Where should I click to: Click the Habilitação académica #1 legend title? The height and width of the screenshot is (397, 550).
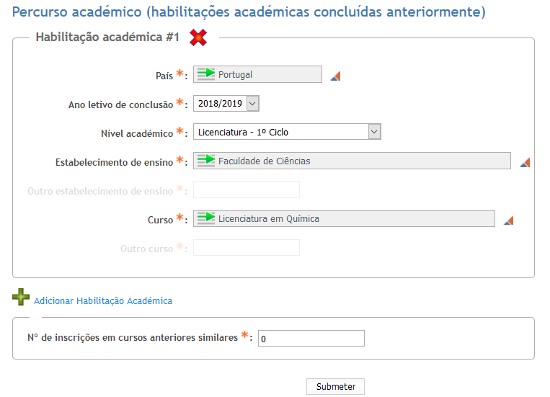(x=108, y=37)
